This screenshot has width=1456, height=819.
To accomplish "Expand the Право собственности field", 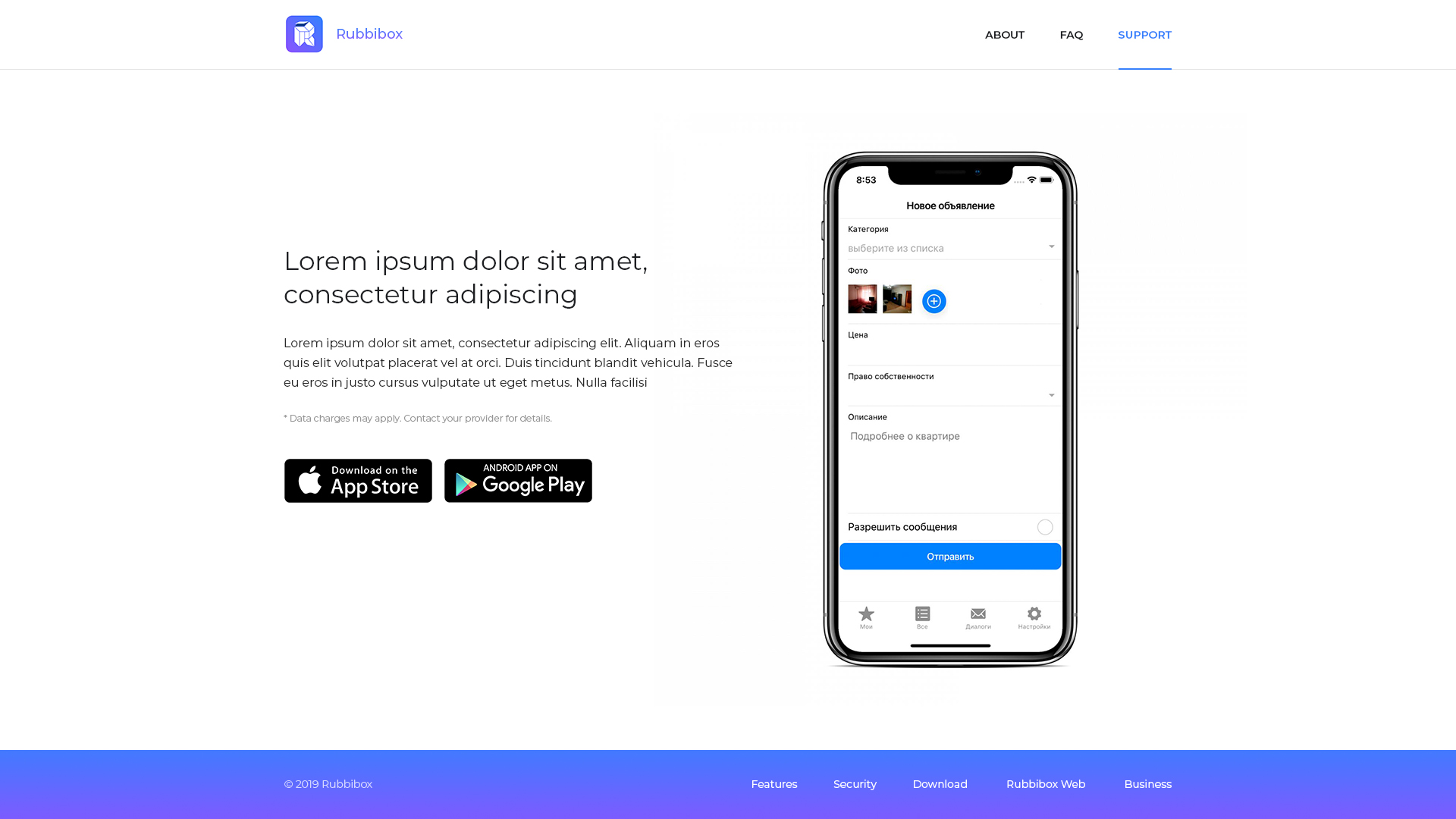I will 1050,394.
